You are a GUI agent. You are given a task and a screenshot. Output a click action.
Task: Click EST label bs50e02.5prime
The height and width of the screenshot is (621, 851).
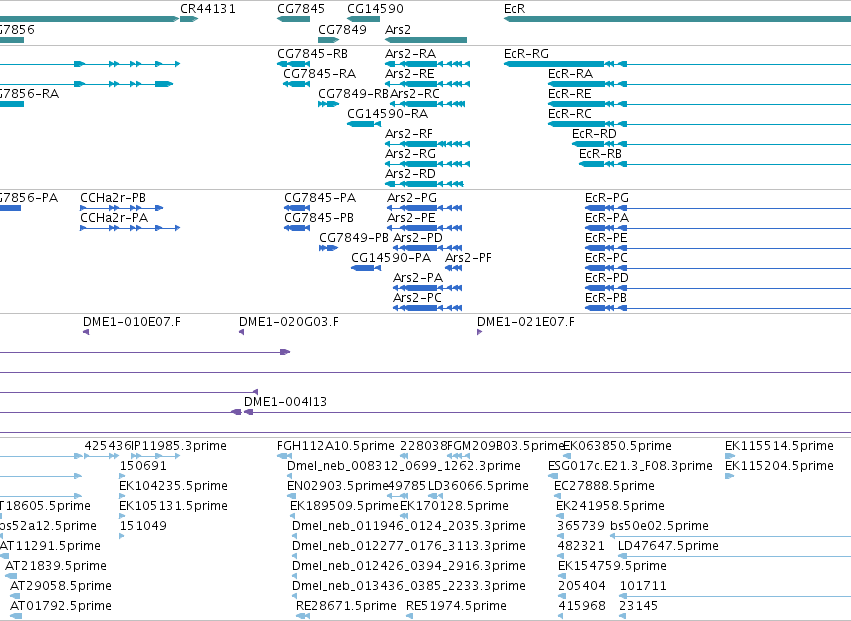[x=659, y=527]
